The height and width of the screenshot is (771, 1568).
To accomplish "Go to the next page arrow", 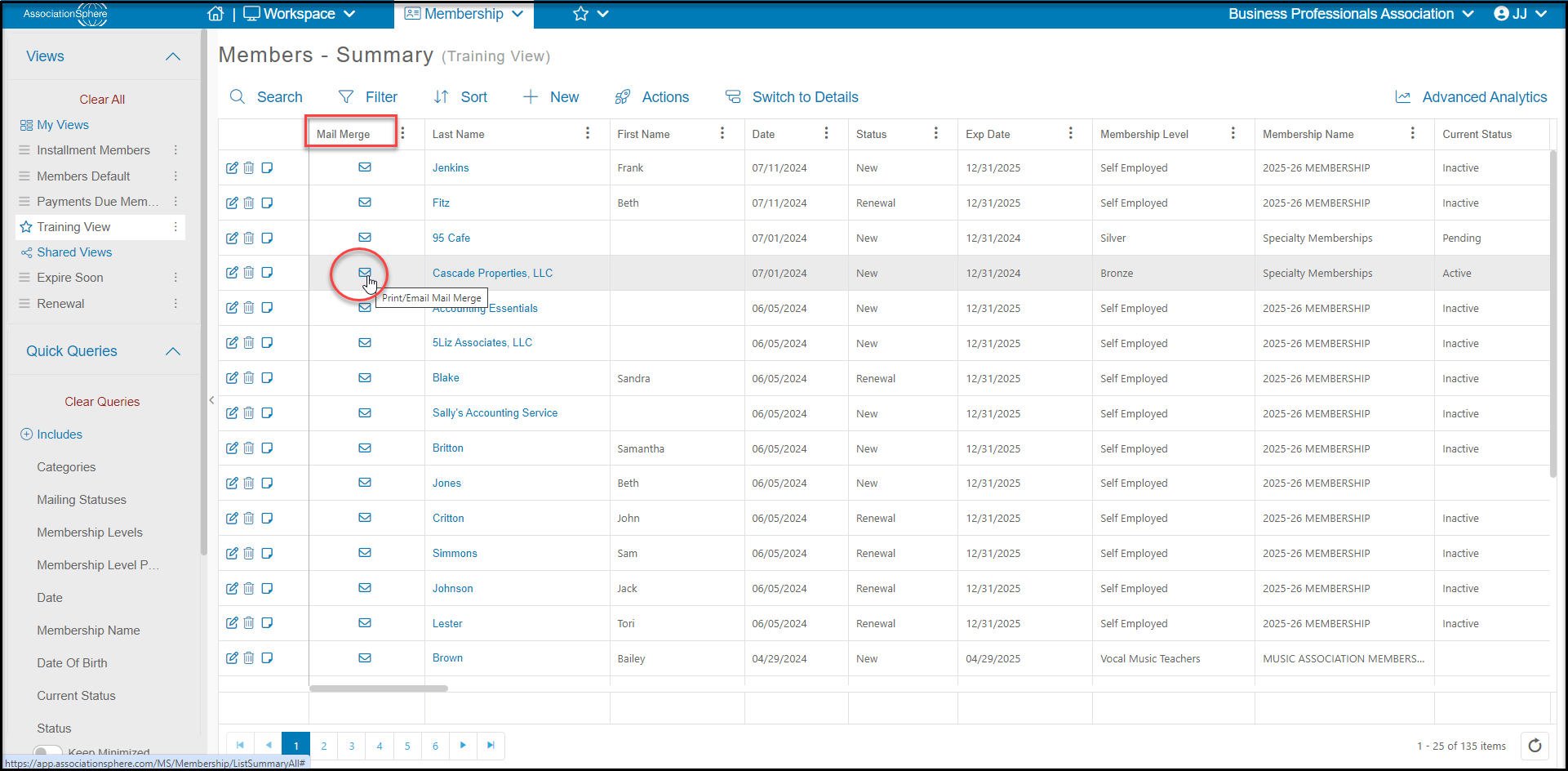I will (463, 745).
